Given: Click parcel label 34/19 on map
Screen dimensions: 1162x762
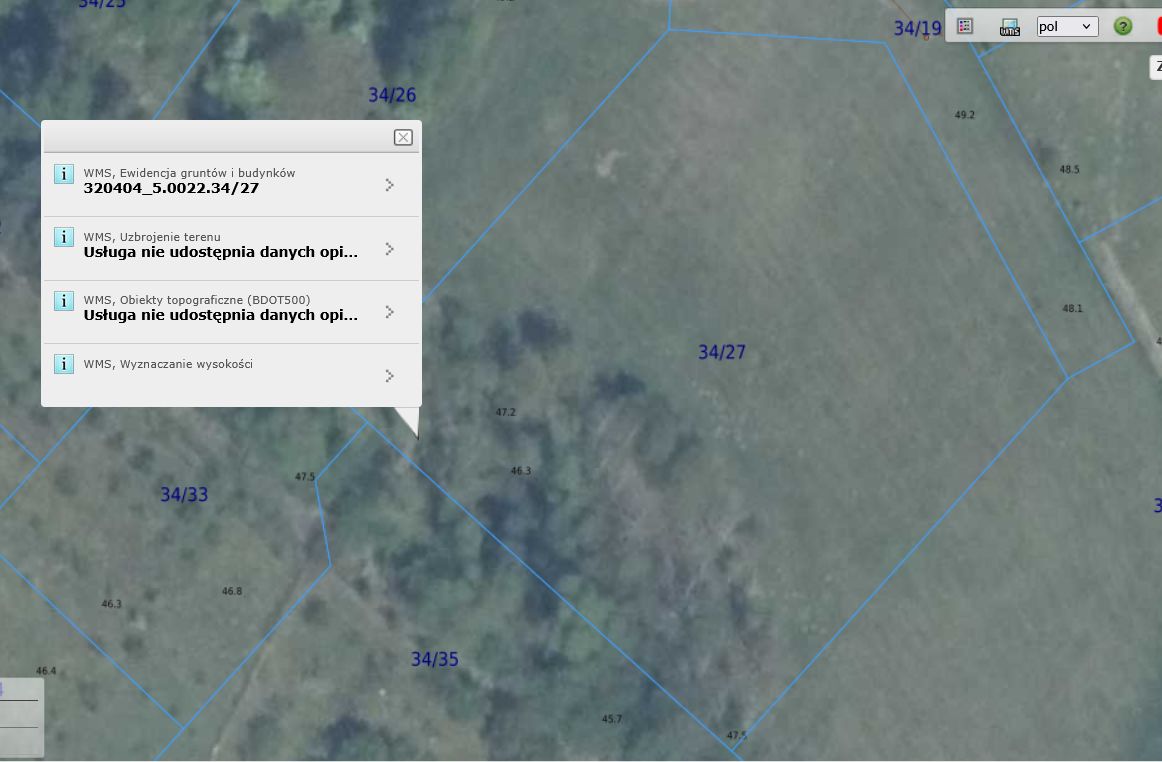Looking at the screenshot, I should 917,28.
